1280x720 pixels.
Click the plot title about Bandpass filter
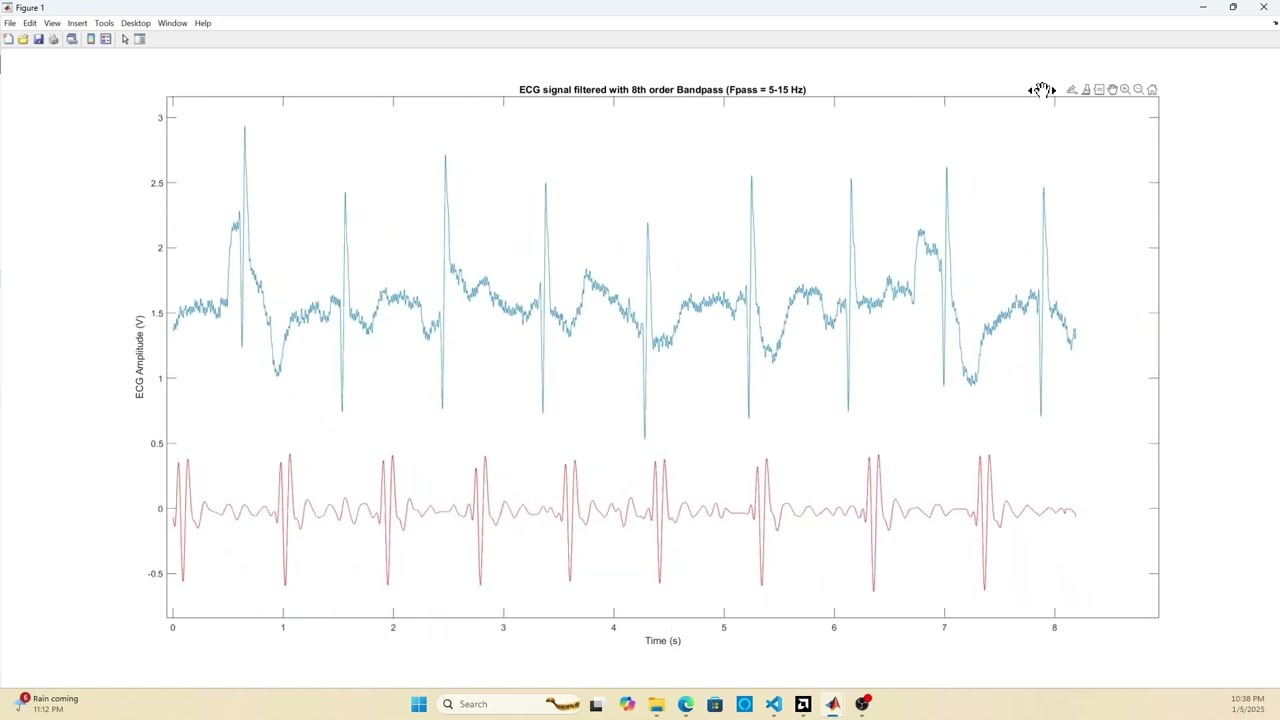coord(662,90)
